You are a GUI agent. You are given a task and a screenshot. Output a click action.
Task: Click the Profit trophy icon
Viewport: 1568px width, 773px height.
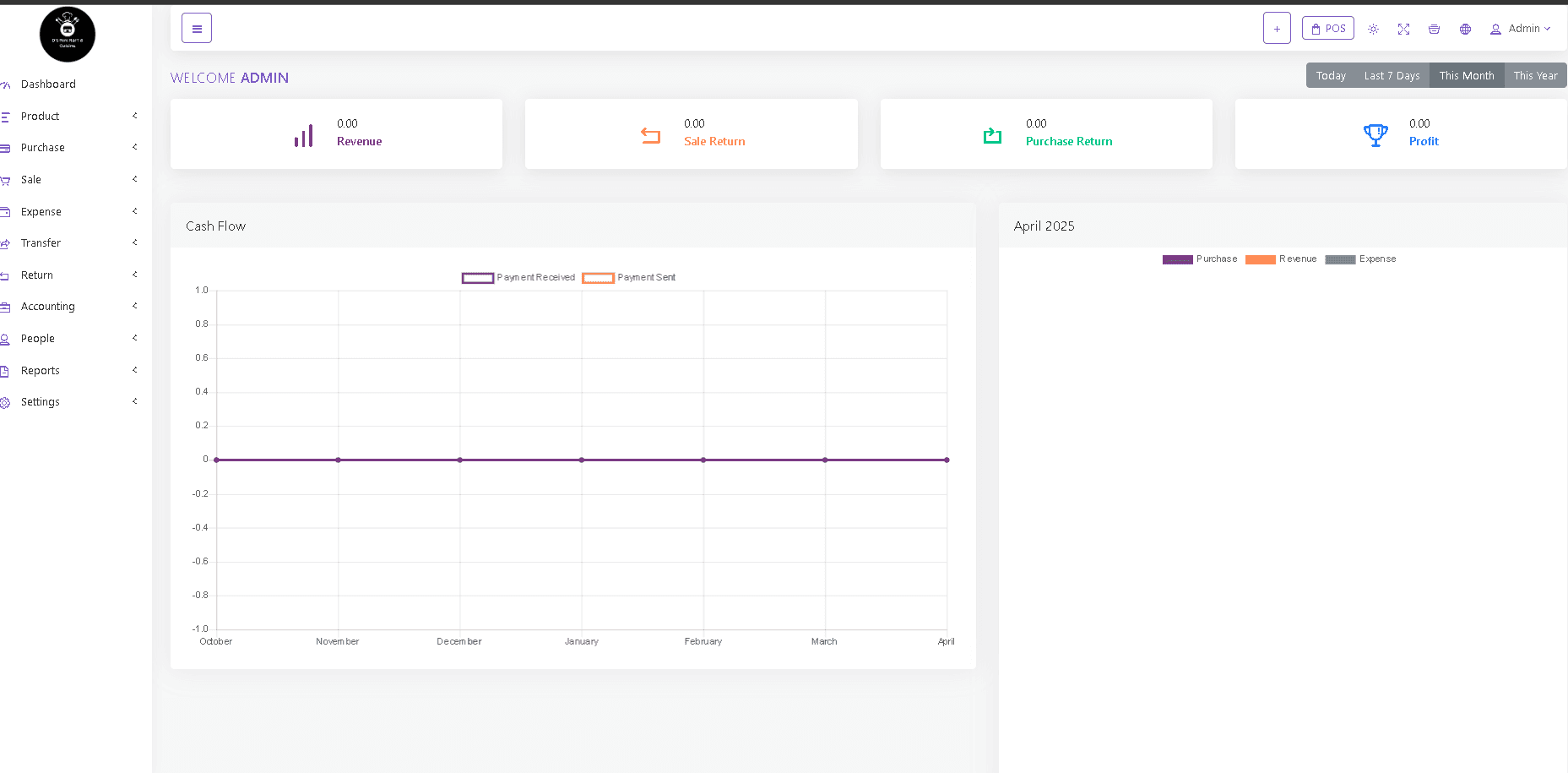tap(1375, 135)
